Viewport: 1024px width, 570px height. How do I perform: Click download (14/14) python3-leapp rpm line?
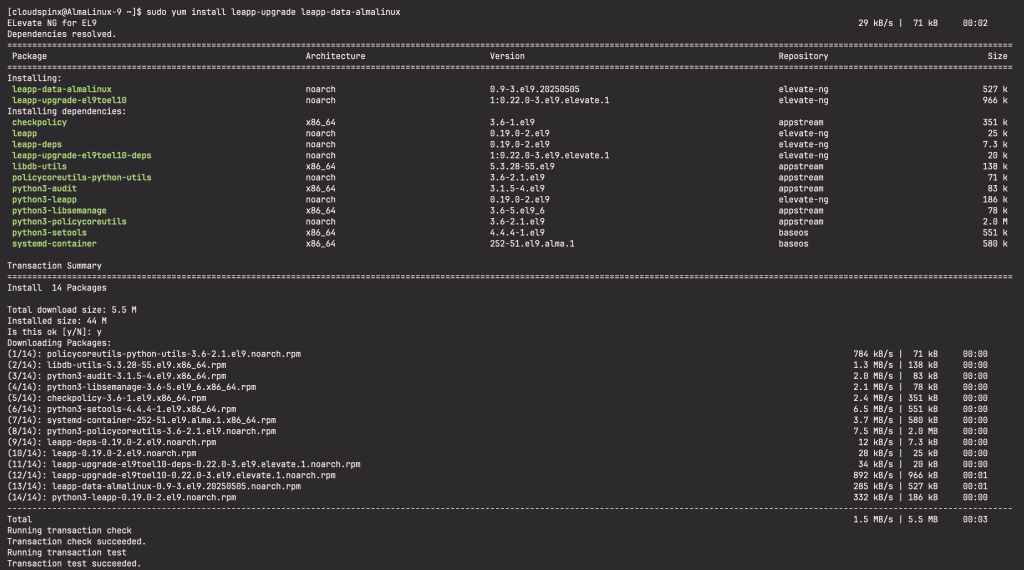121,498
